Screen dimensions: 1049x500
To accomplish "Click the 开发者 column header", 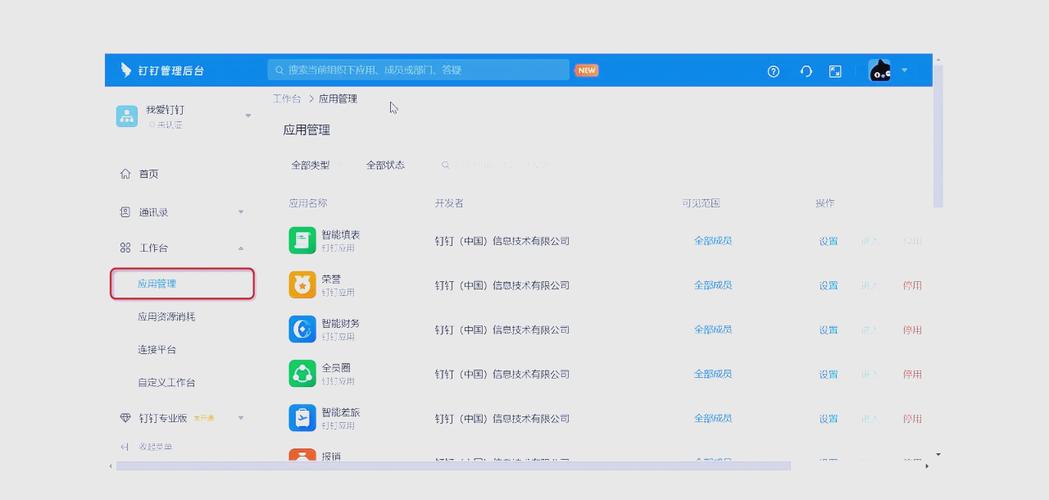I will [449, 203].
